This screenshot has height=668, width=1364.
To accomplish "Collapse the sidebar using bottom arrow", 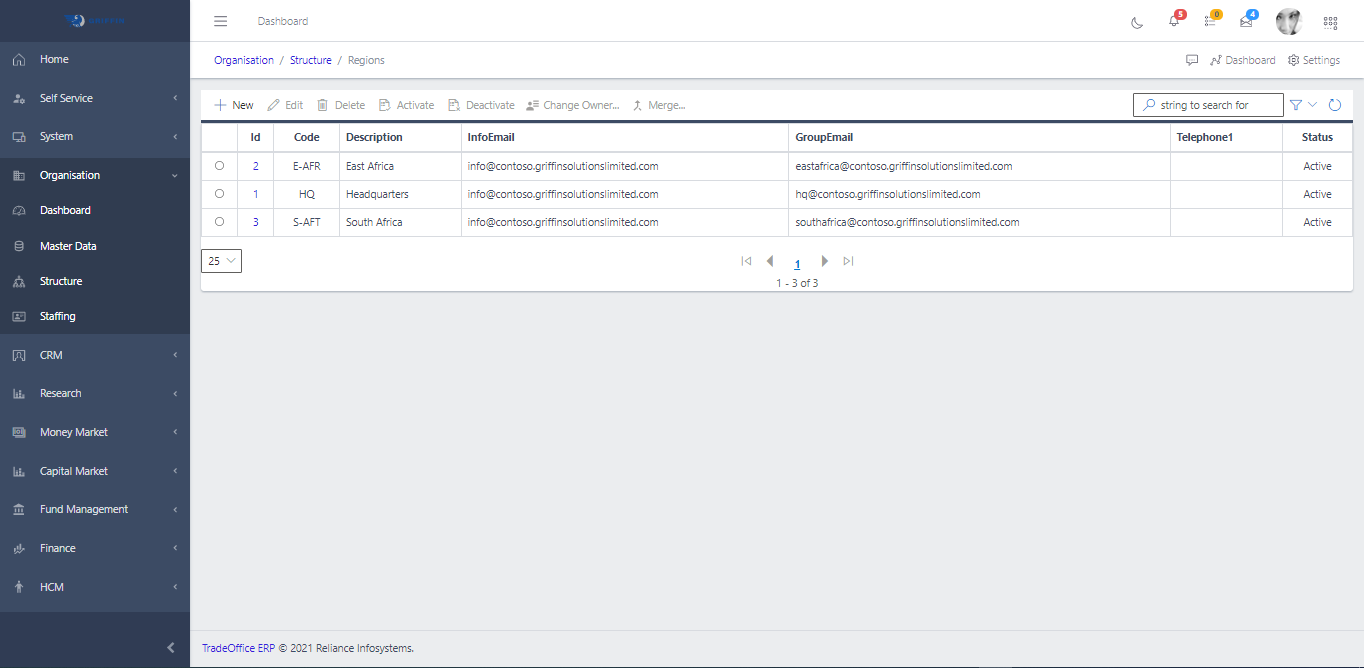I will pyautogui.click(x=171, y=648).
